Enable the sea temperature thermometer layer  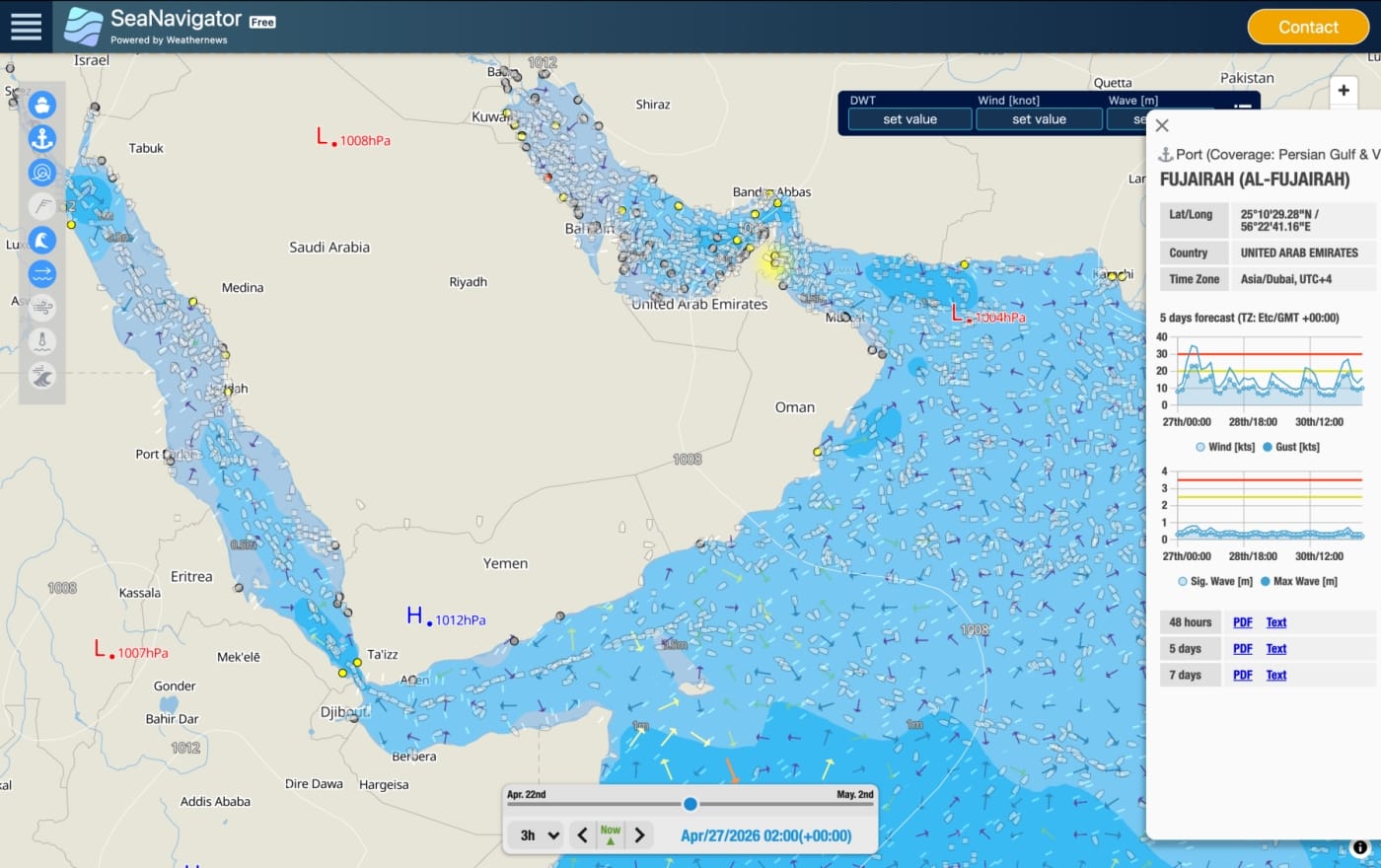pos(41,341)
